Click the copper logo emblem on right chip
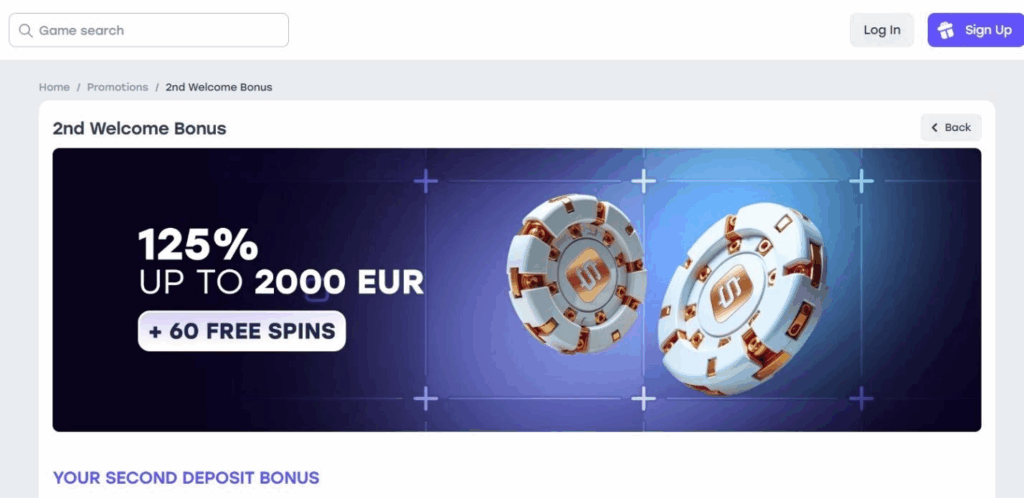The image size is (1024, 498). [724, 291]
